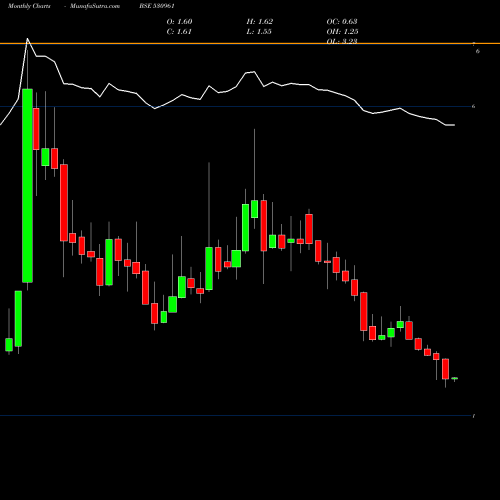Select the tallest green candlestick
Viewport: 500px width, 500px height.
pyautogui.click(x=27, y=185)
